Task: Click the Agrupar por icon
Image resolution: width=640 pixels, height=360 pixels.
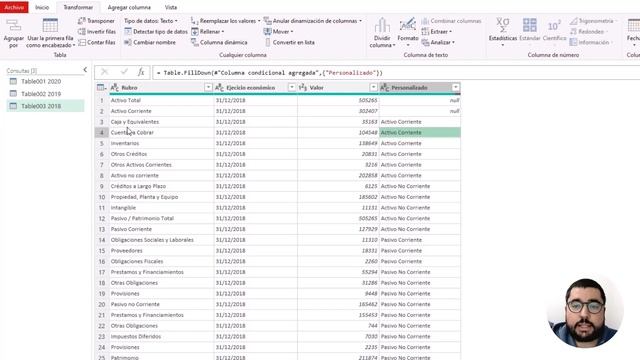Action: pyautogui.click(x=13, y=26)
